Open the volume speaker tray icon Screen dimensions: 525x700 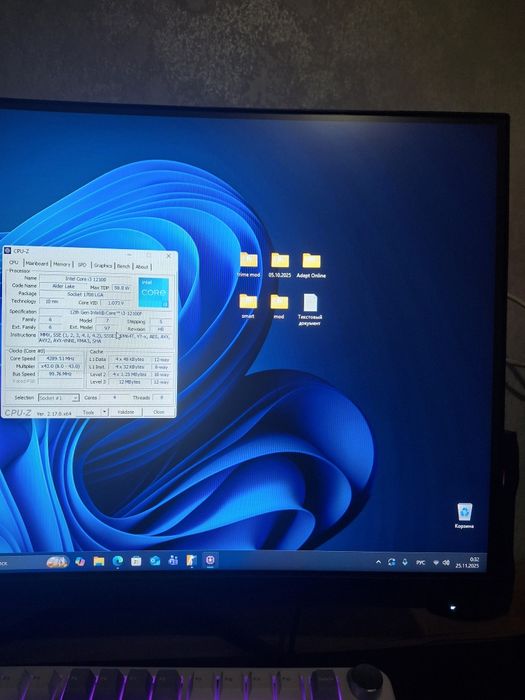(446, 563)
